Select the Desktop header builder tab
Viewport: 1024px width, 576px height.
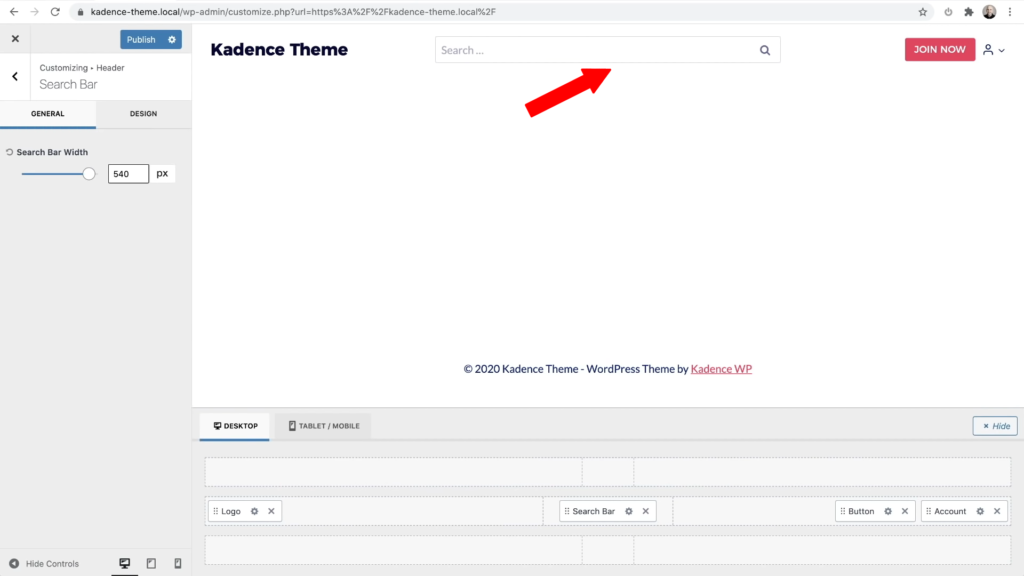click(x=234, y=426)
